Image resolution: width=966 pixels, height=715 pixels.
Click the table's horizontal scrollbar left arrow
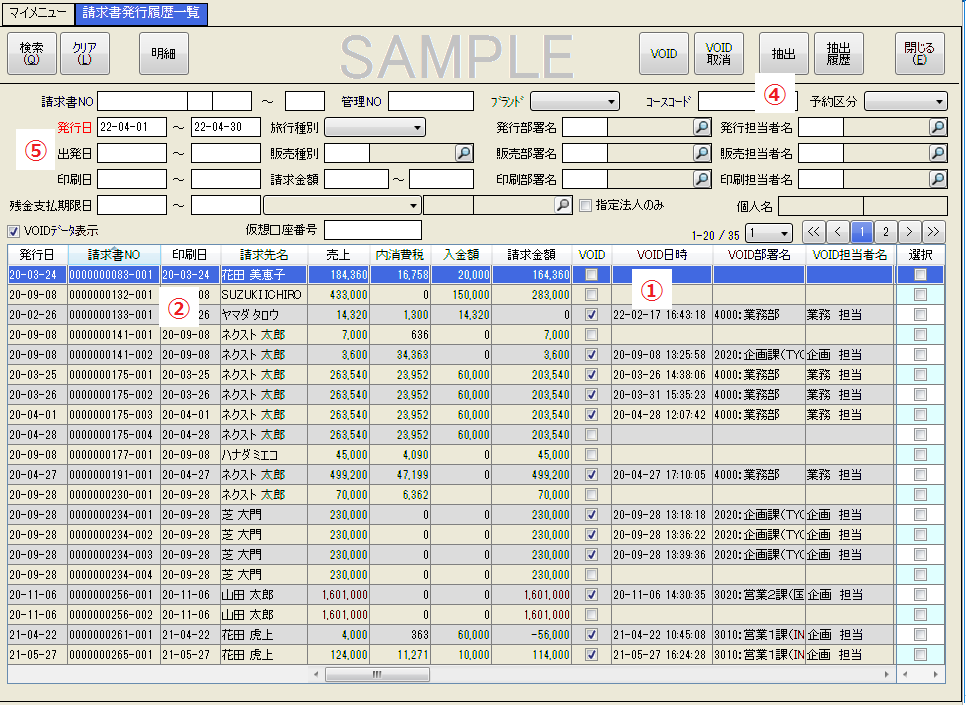click(316, 675)
